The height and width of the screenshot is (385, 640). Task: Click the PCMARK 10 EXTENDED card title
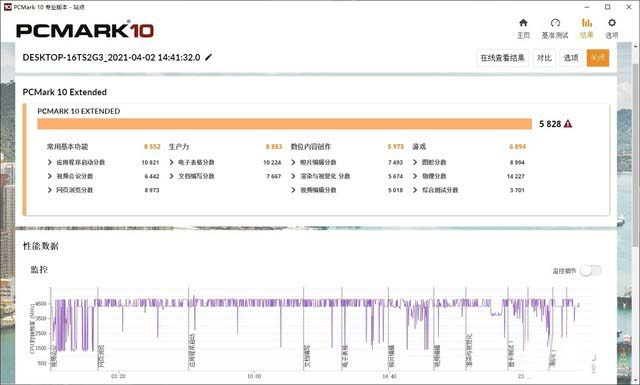79,111
